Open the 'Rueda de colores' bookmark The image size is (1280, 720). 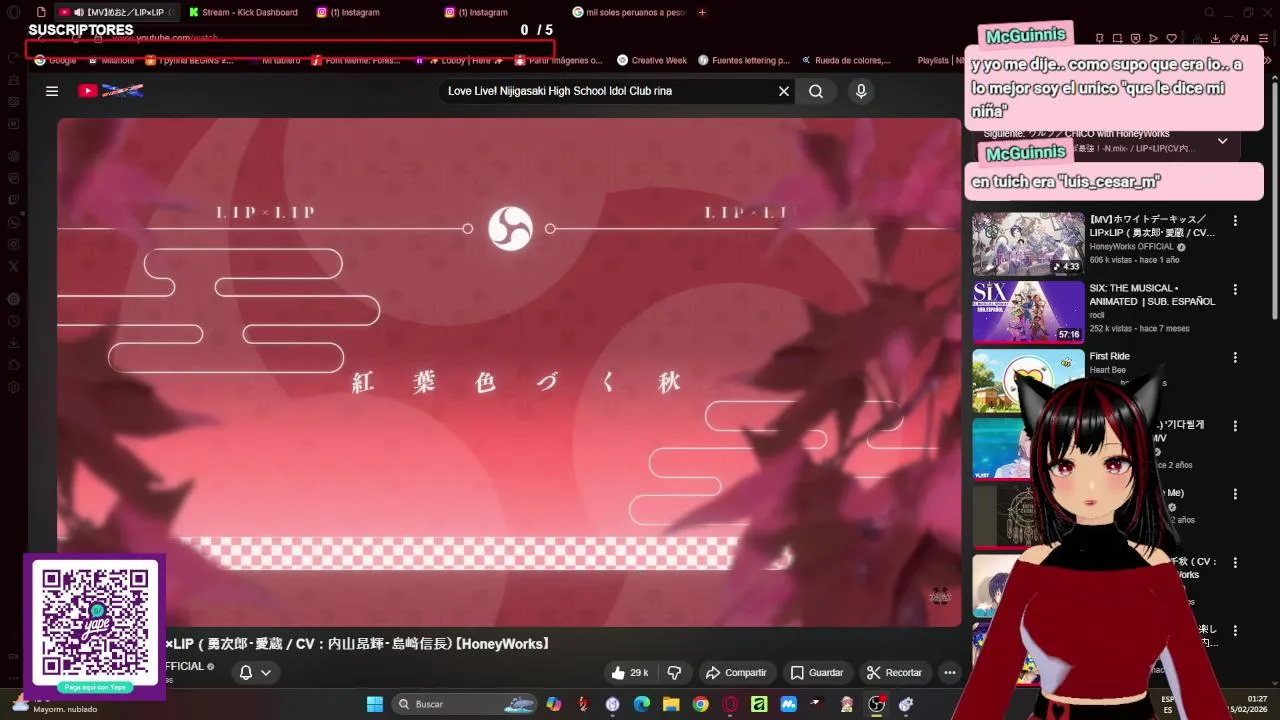tap(845, 60)
